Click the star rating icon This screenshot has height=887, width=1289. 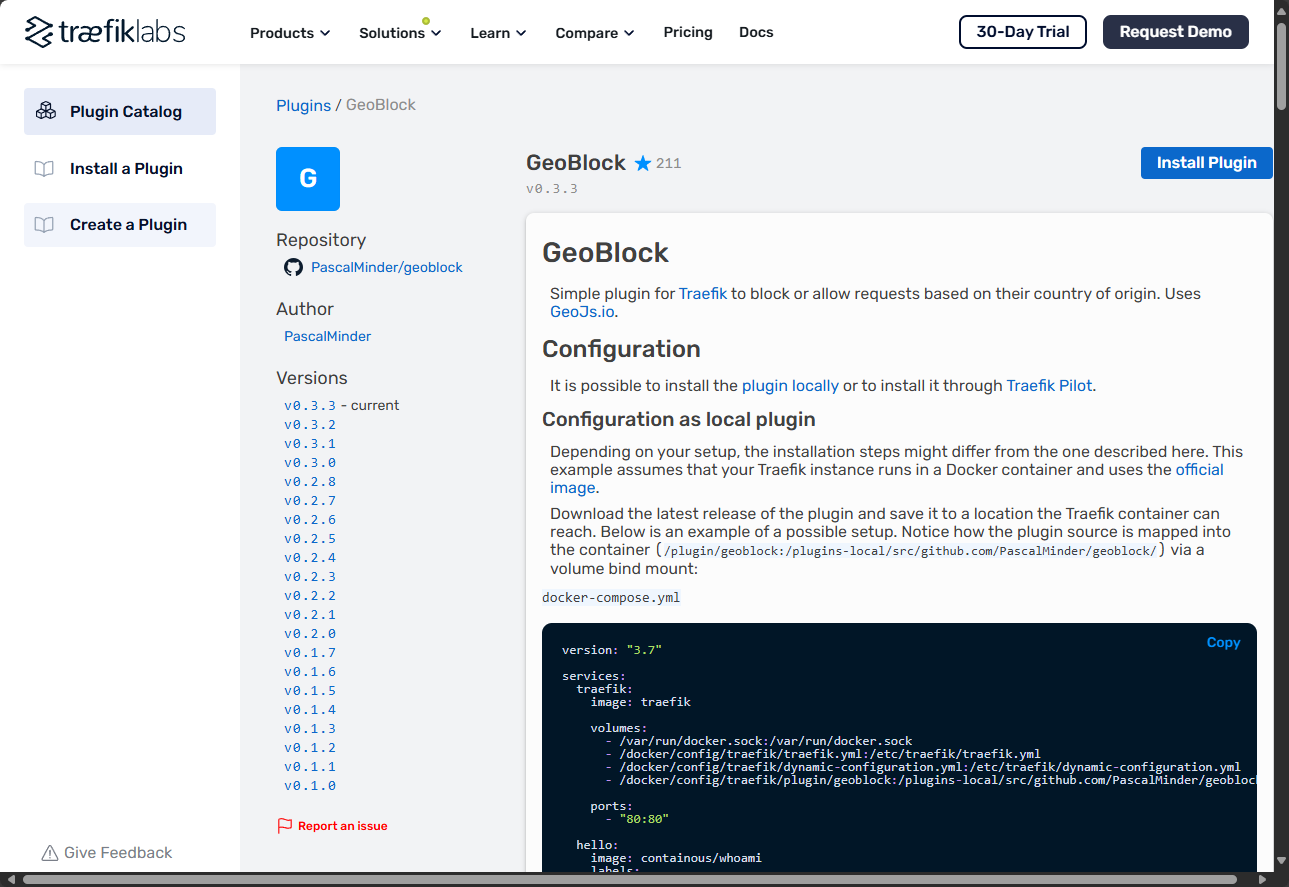point(642,163)
